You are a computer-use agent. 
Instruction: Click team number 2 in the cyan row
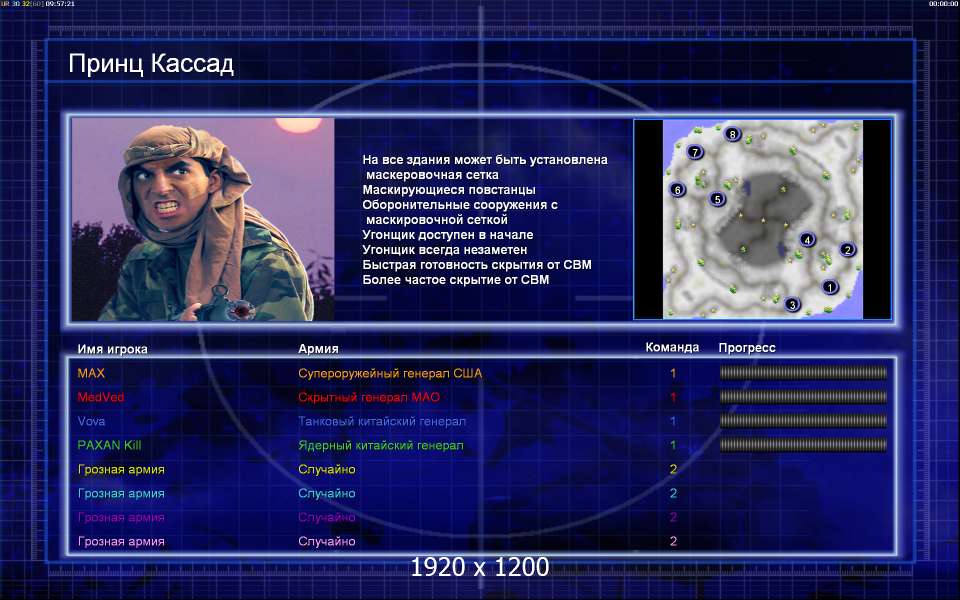673,493
